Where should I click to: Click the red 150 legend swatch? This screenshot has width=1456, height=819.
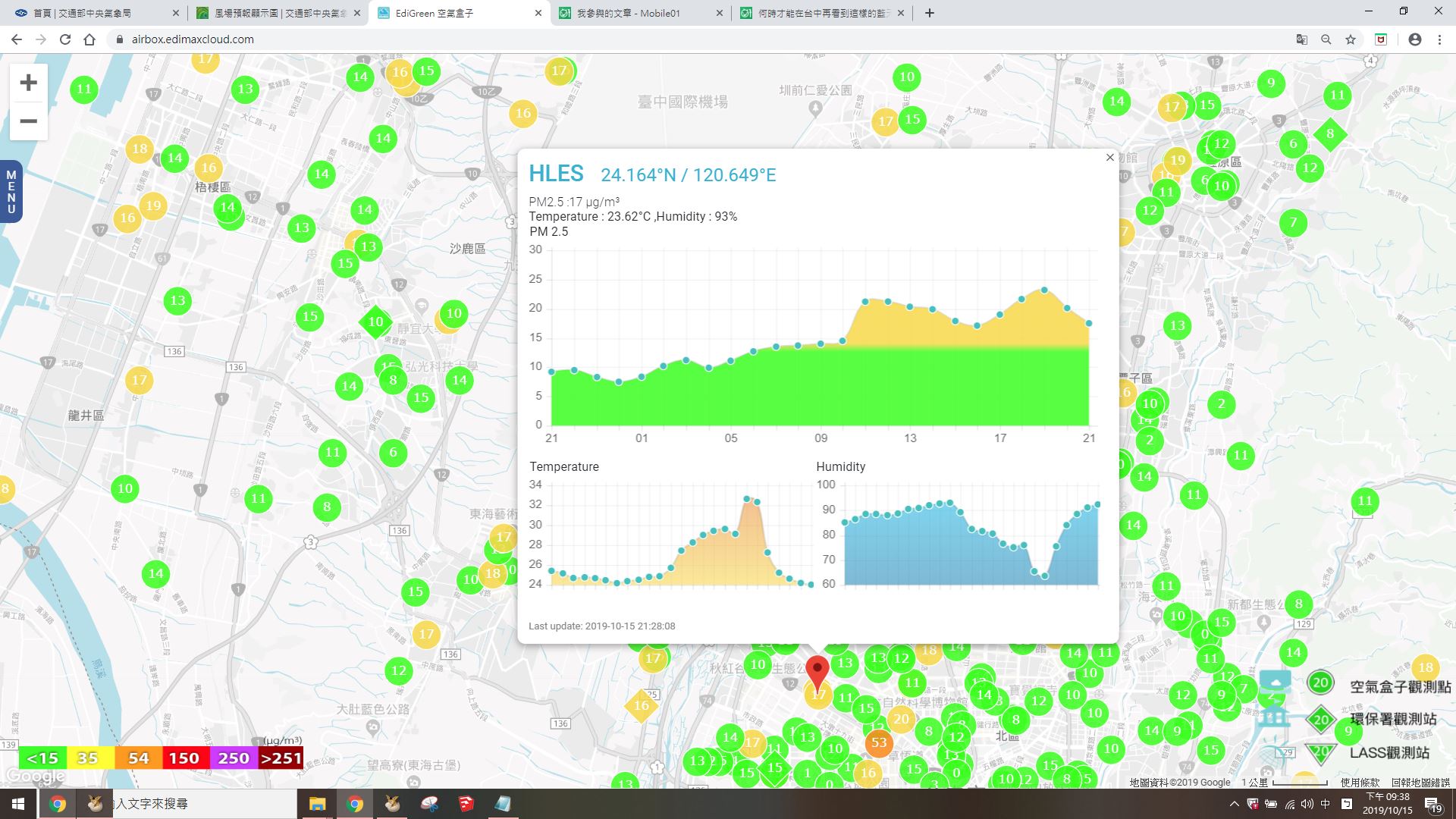184,758
